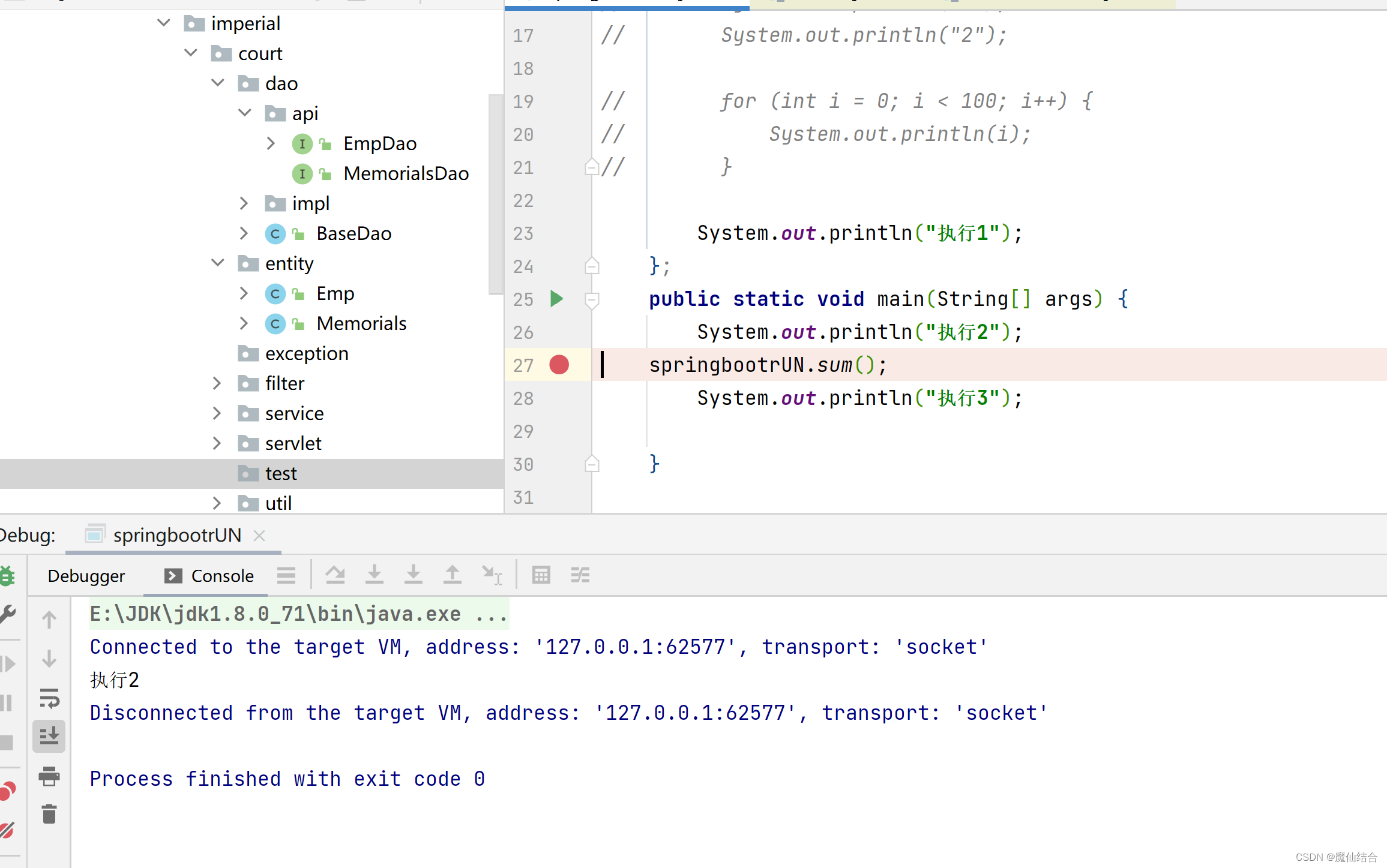Switch to the Debugger tab
Viewport: 1387px width, 868px height.
tap(86, 576)
